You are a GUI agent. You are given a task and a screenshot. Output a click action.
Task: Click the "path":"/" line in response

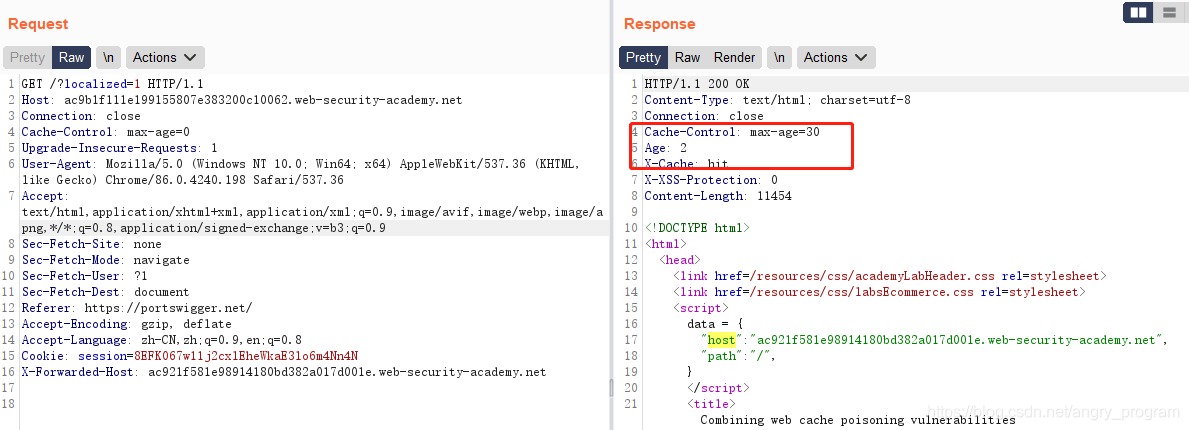click(739, 356)
